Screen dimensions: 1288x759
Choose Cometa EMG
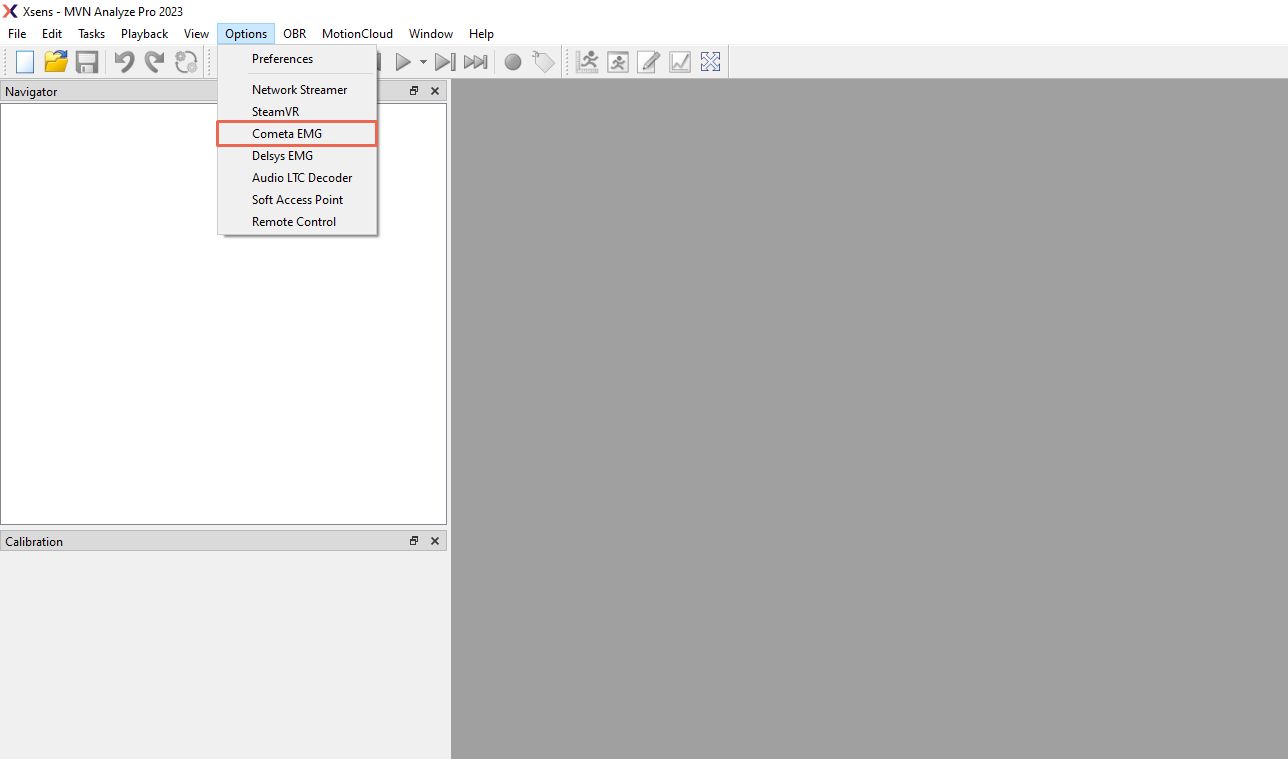point(297,134)
